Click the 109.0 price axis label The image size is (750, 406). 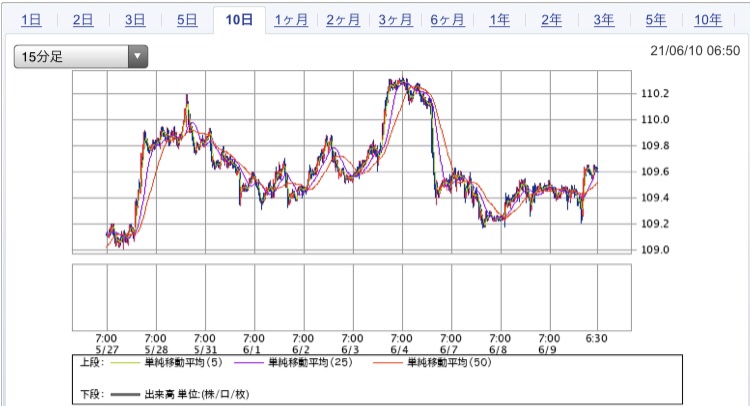coord(655,250)
